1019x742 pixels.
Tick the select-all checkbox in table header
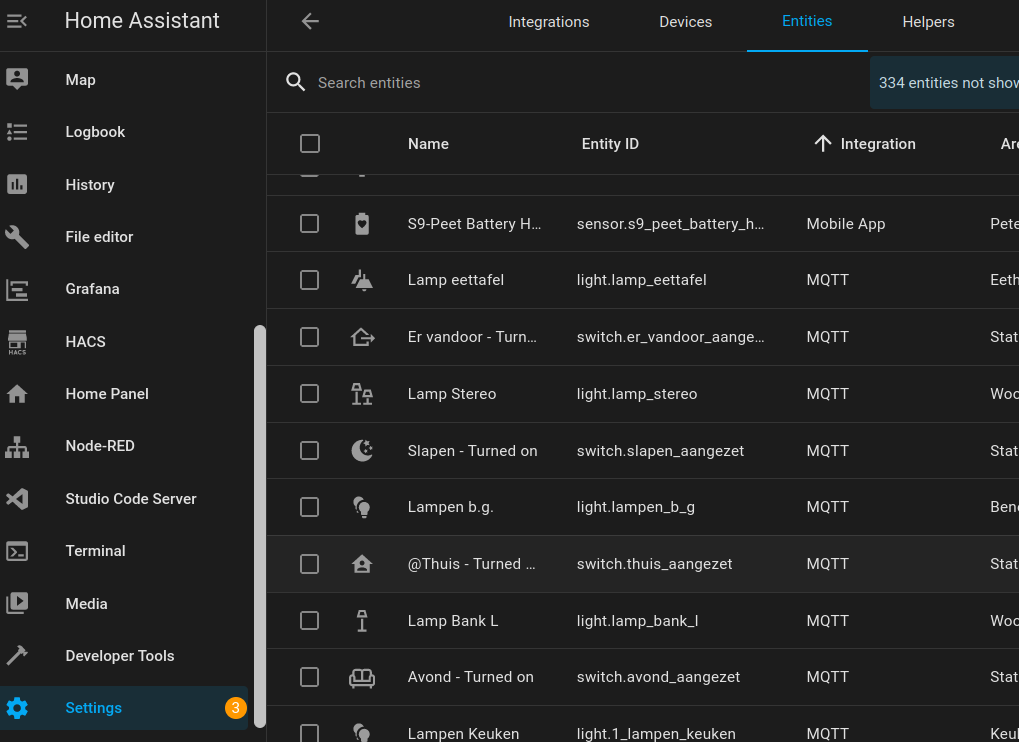[x=310, y=144]
